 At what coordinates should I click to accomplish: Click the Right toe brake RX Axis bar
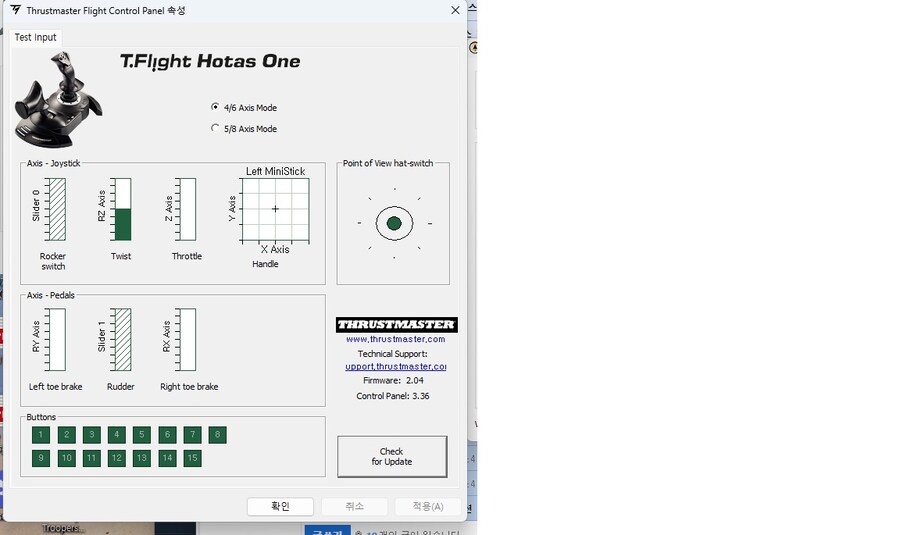(188, 339)
